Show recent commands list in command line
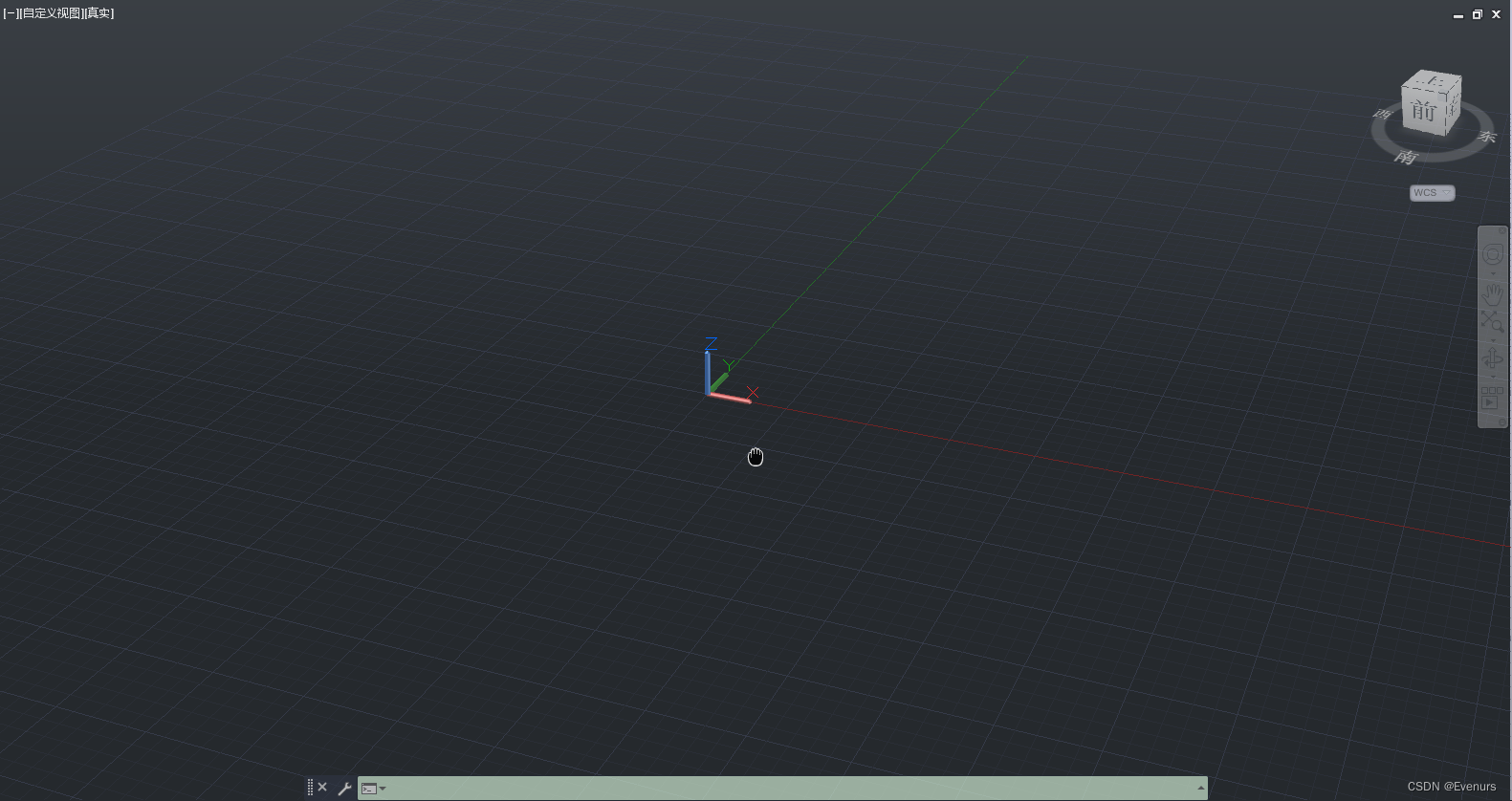This screenshot has width=1512, height=801. click(x=374, y=789)
